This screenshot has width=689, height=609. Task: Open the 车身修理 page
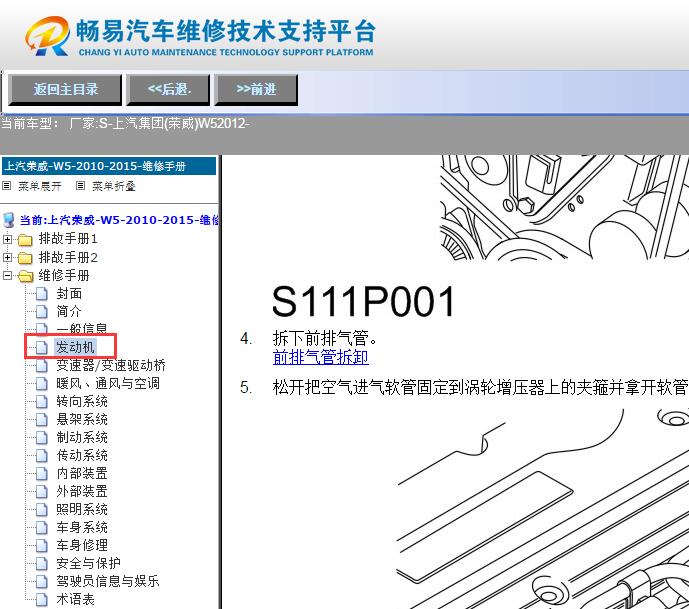point(82,546)
